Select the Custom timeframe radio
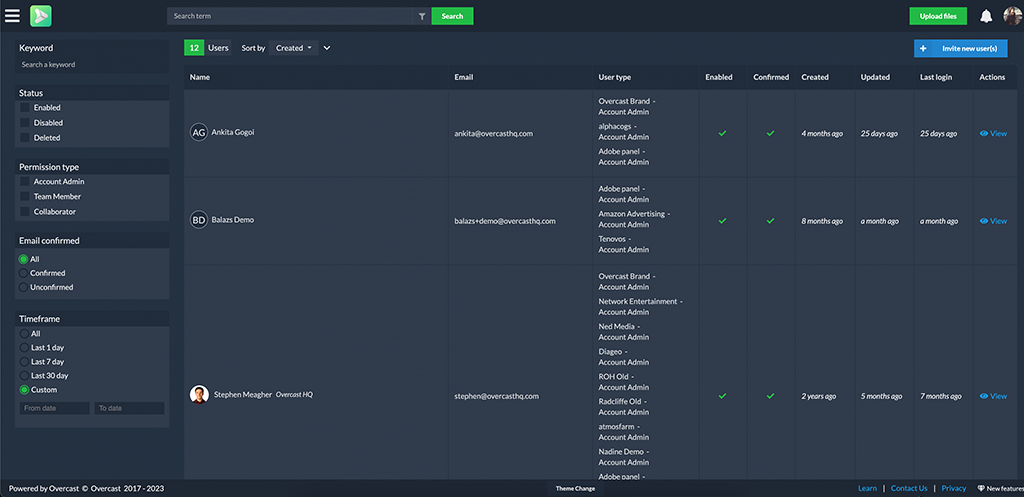 point(24,390)
